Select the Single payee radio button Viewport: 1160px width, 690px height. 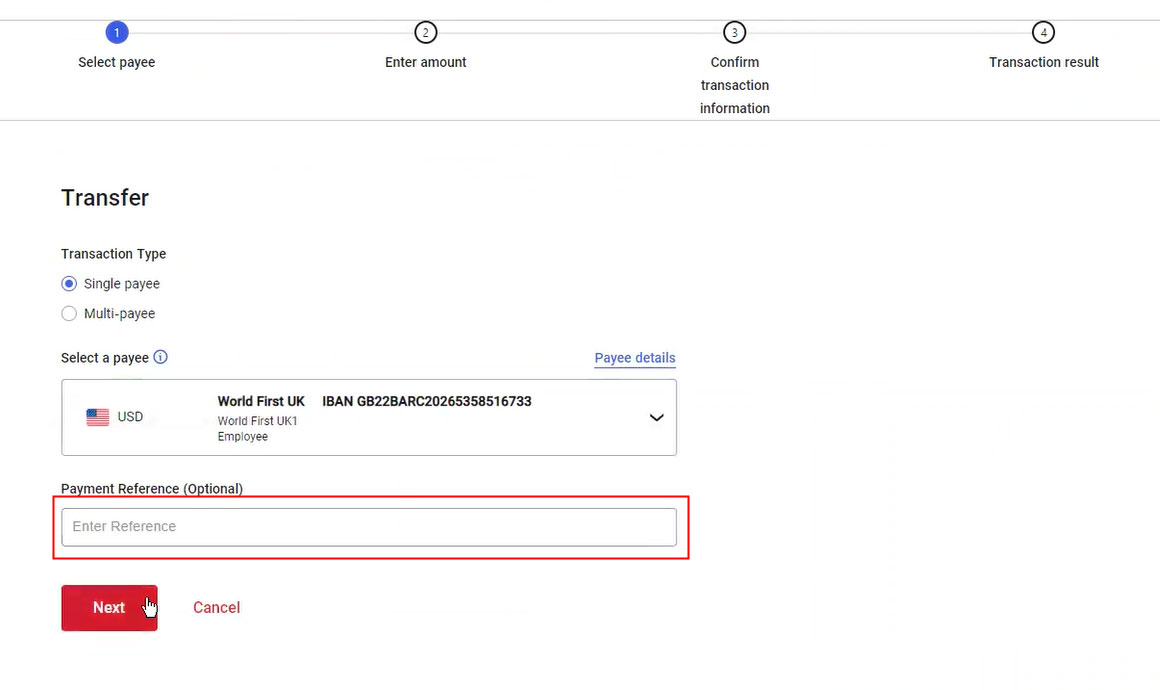point(69,284)
